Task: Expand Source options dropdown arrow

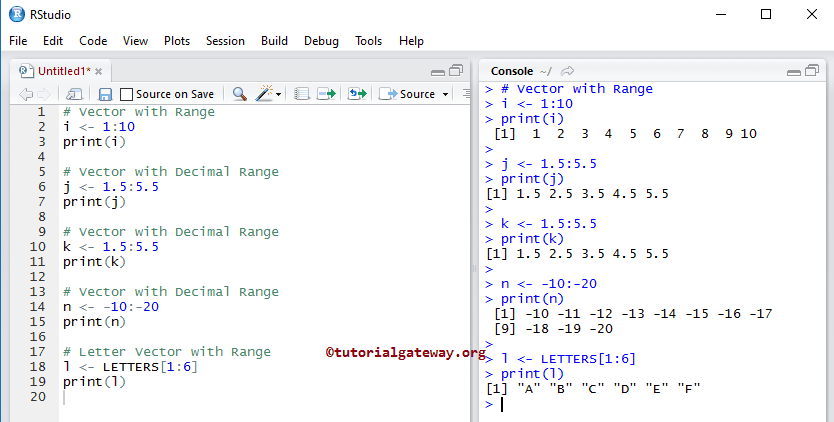Action: pyautogui.click(x=445, y=95)
